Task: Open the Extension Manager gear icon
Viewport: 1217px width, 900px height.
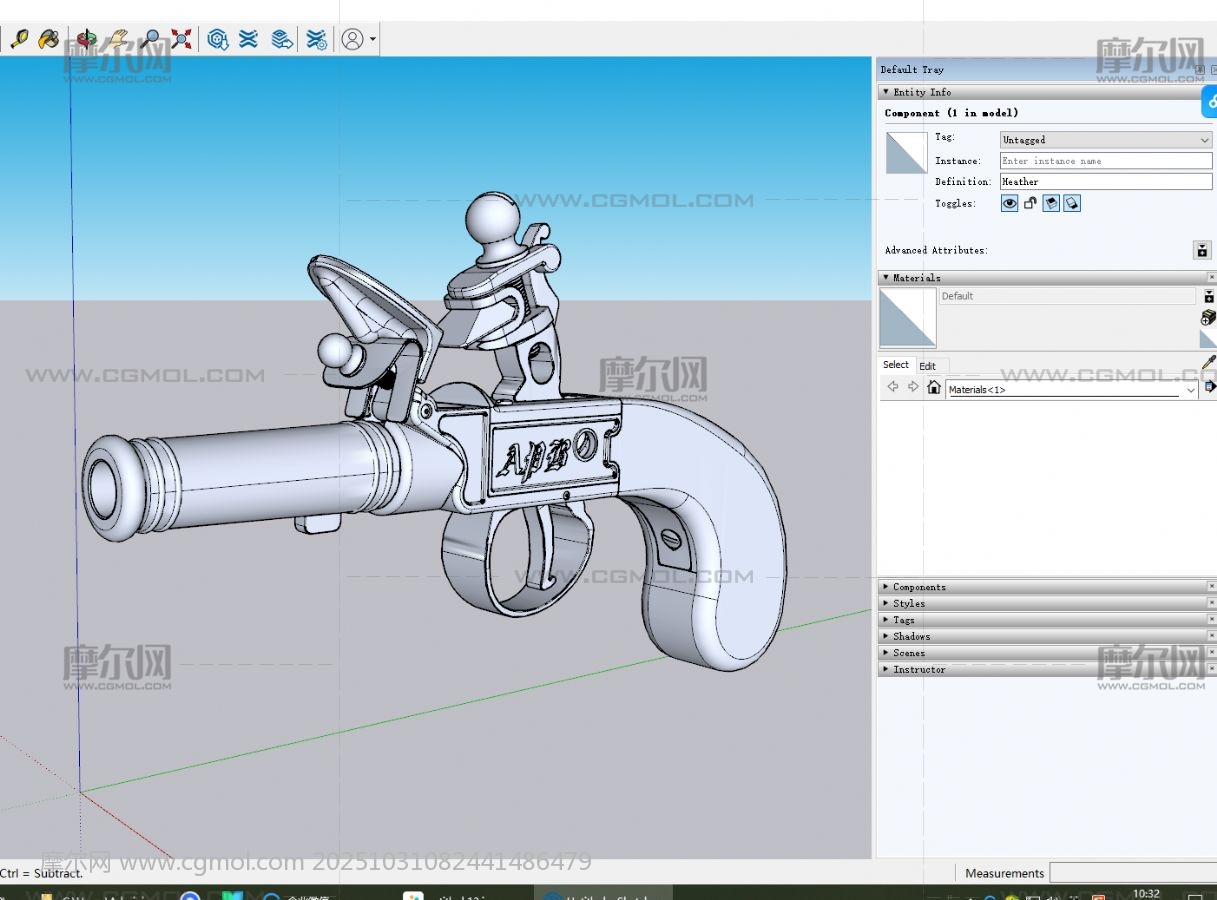Action: tap(316, 39)
